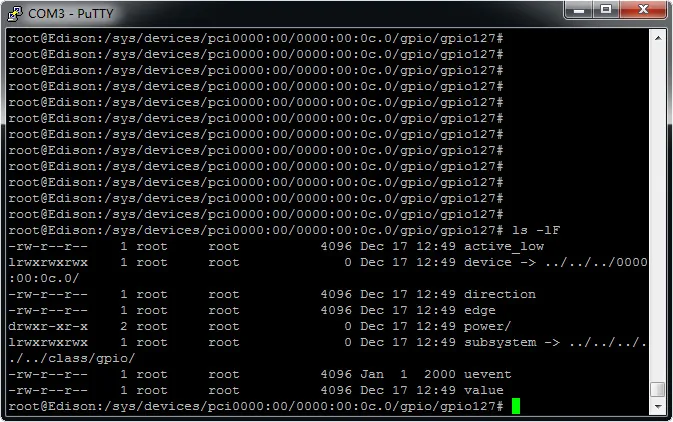
Task: Click the scrollbar up arrow
Action: pos(657,37)
